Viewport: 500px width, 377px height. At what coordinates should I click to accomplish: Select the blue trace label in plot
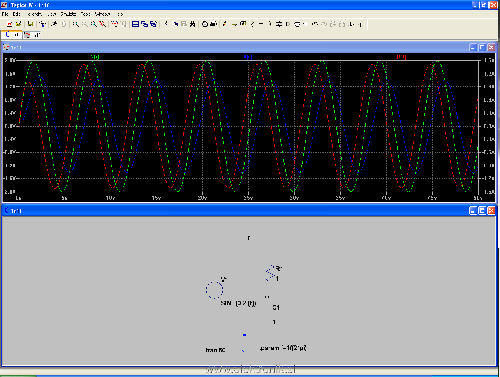point(248,57)
